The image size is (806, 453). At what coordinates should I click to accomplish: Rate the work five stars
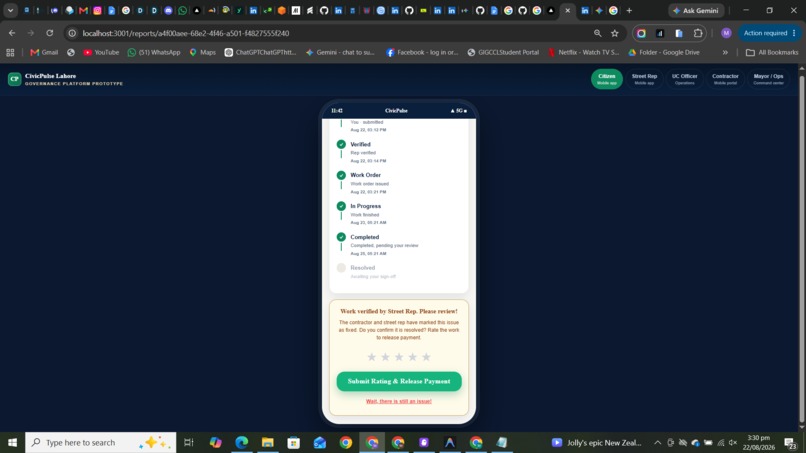click(x=426, y=357)
